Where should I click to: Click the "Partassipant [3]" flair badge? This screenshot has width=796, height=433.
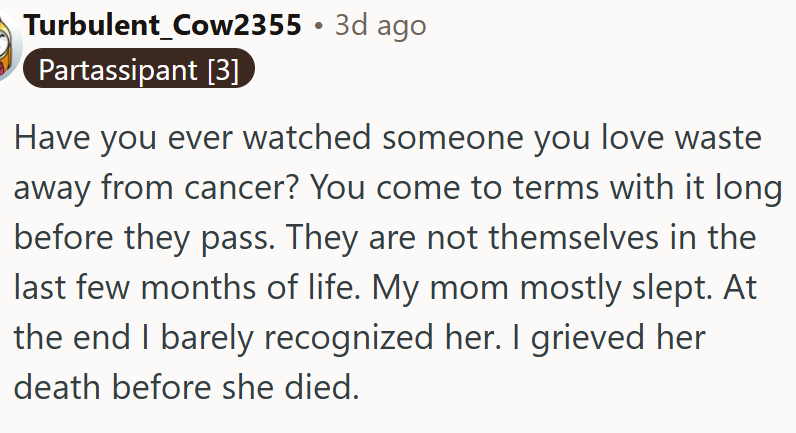click(x=138, y=70)
